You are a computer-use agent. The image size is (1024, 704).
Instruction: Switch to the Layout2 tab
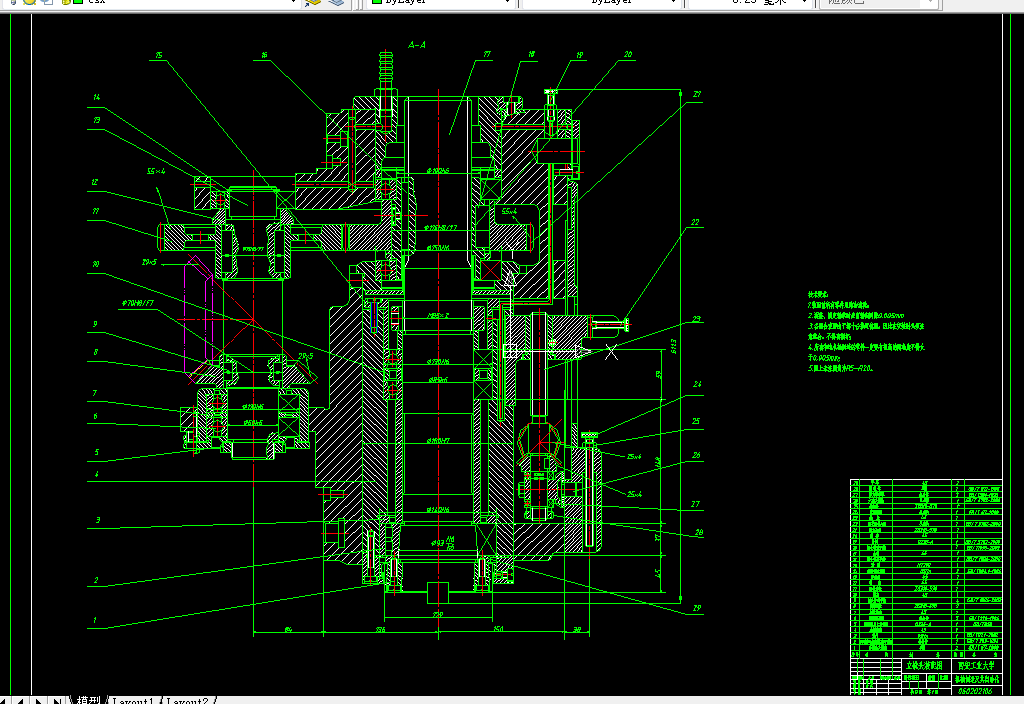[x=187, y=701]
